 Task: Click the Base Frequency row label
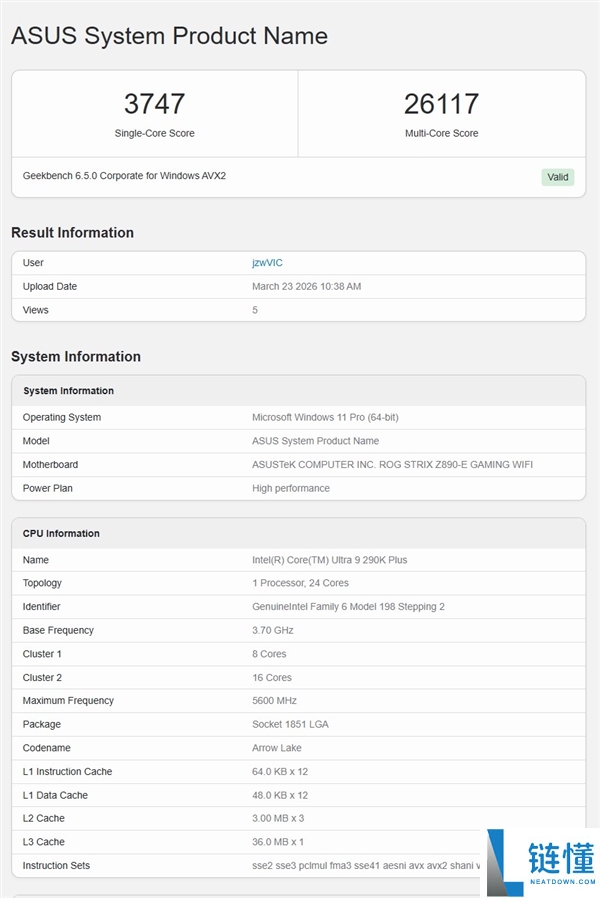(58, 631)
